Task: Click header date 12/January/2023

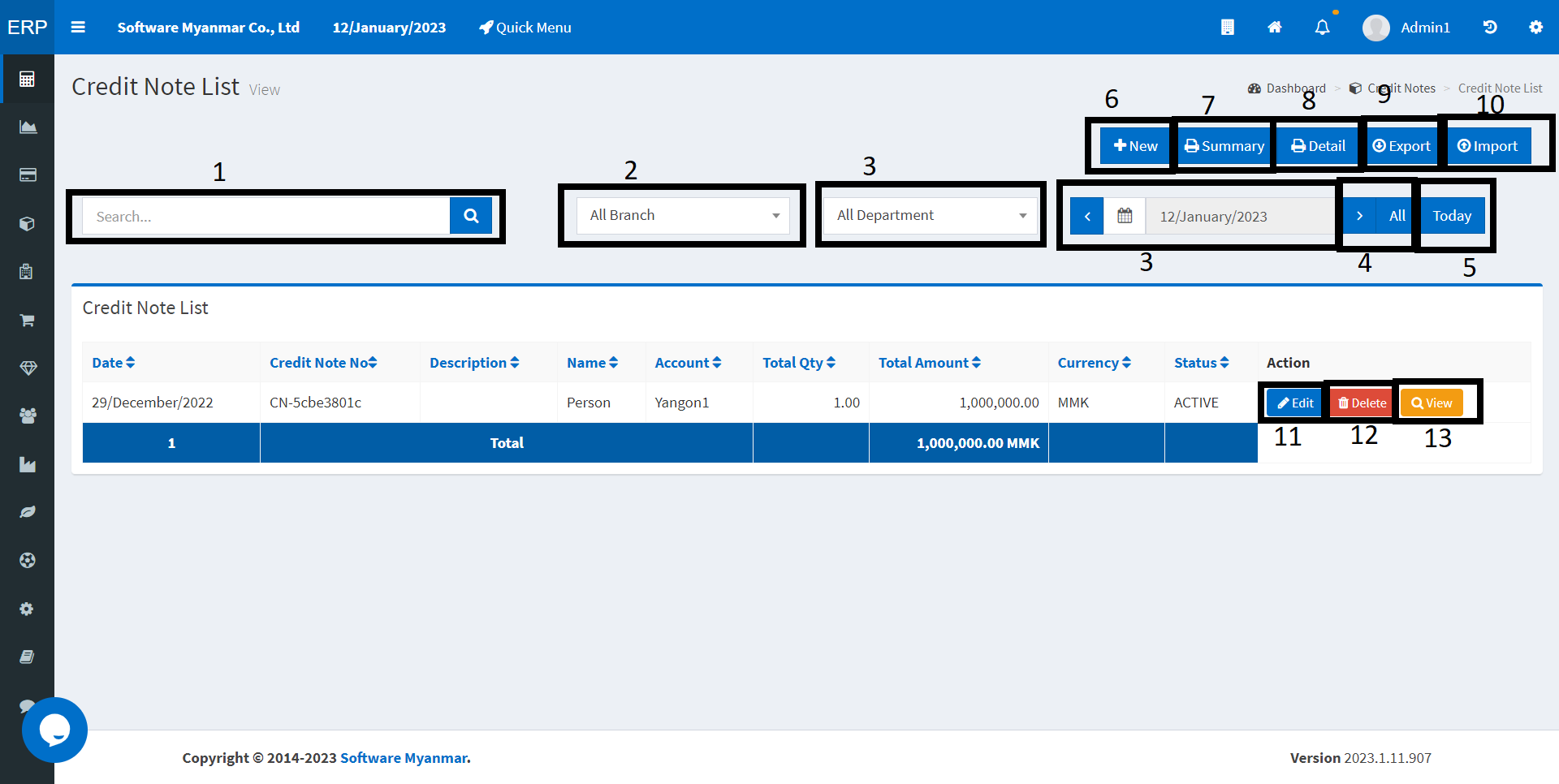Action: pos(389,28)
